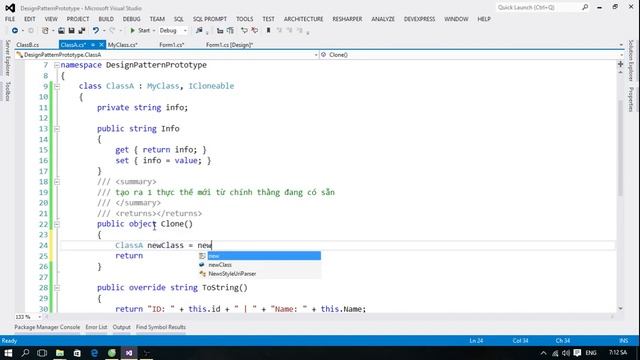Viewport: 640px width, 360px height.
Task: Open the Server Explorer side tab
Action: pyautogui.click(x=7, y=58)
